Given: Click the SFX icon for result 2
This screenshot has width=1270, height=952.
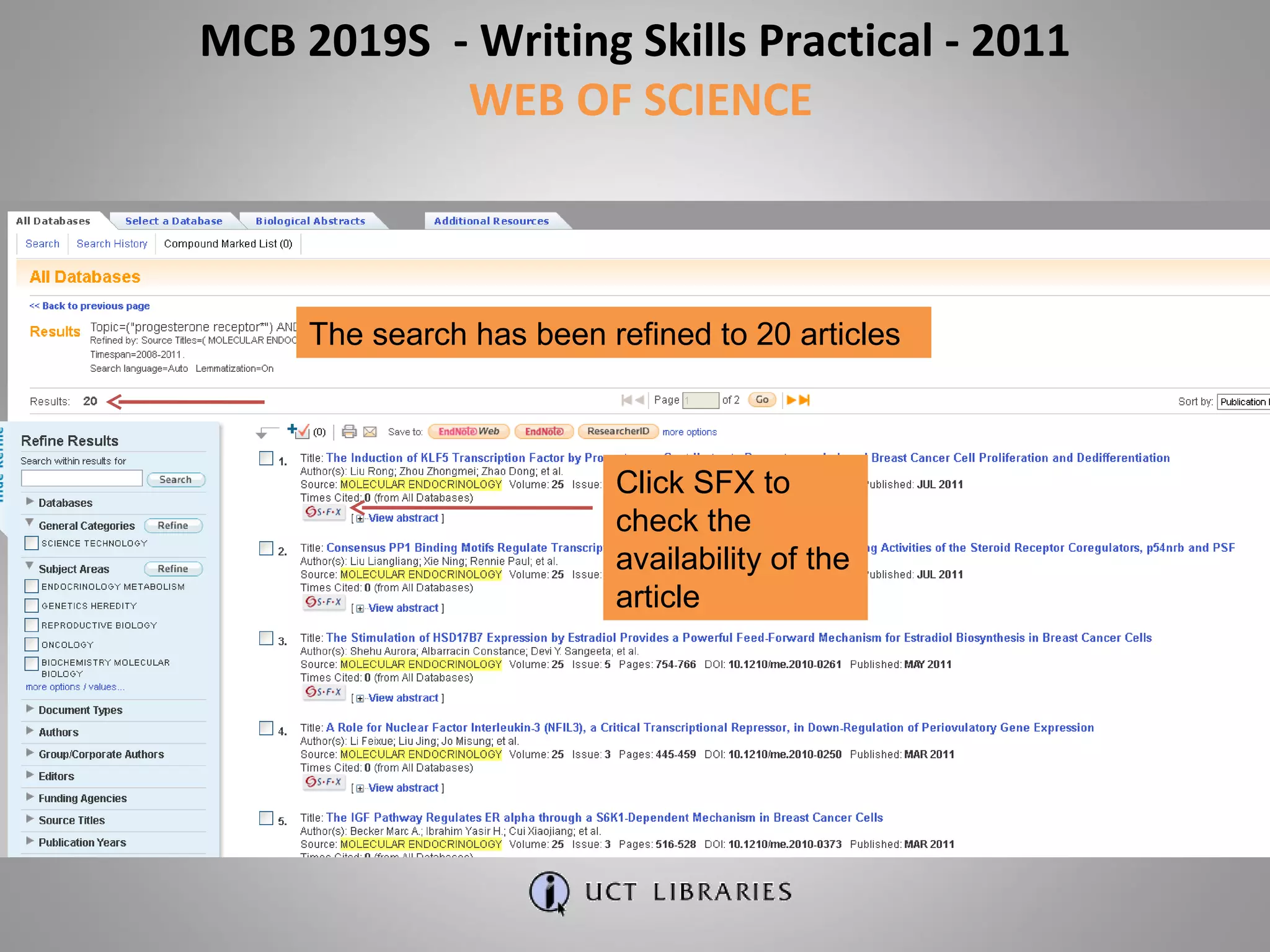Looking at the screenshot, I should (324, 602).
